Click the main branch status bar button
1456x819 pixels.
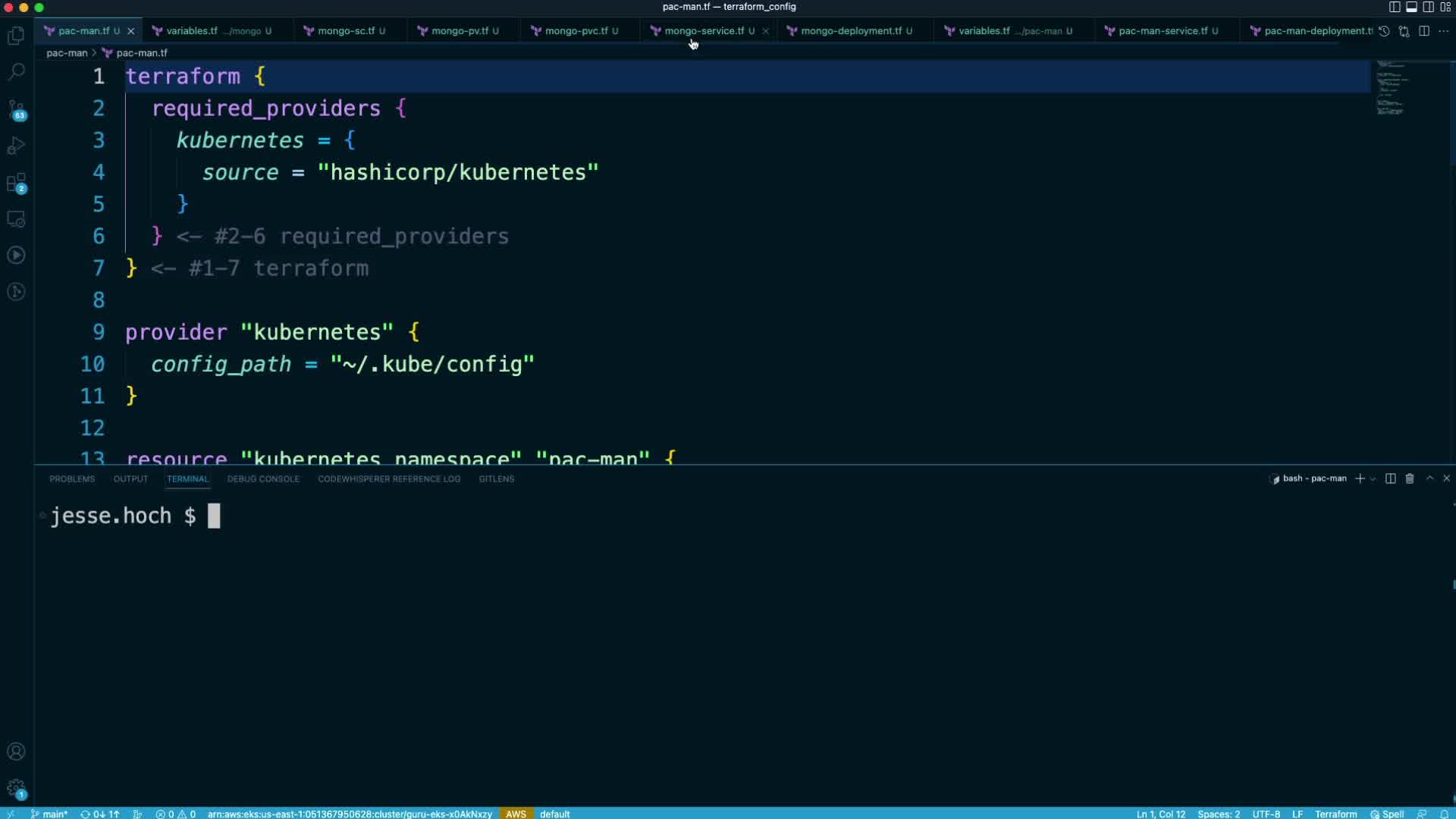49,814
